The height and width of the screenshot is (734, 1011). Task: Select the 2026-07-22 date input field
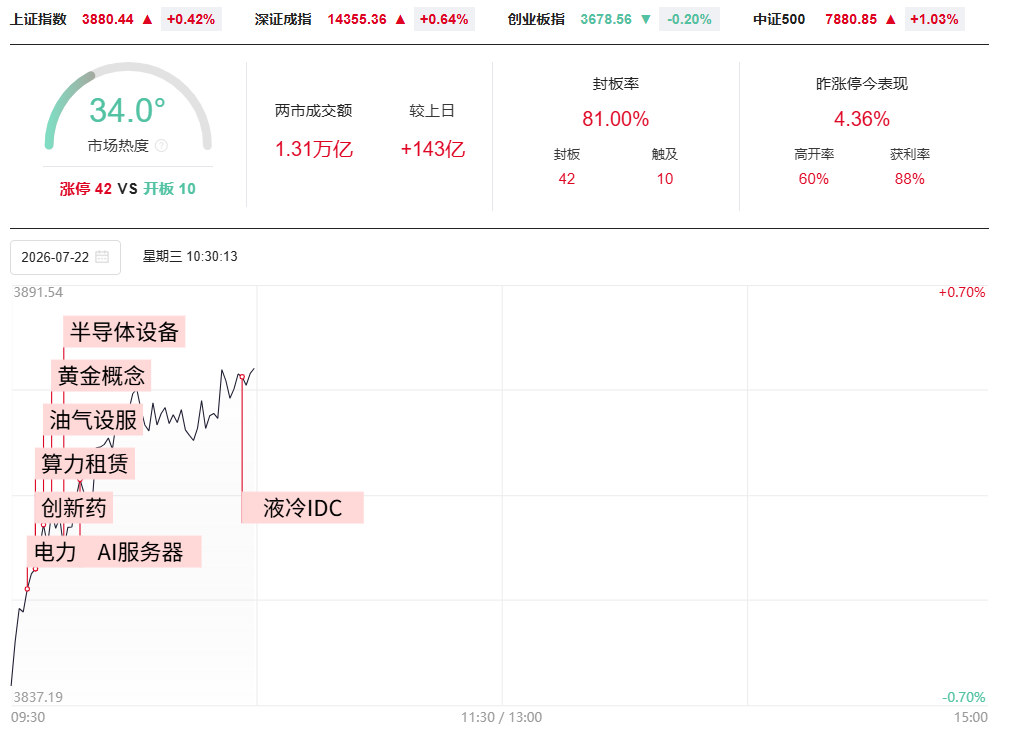click(x=65, y=257)
